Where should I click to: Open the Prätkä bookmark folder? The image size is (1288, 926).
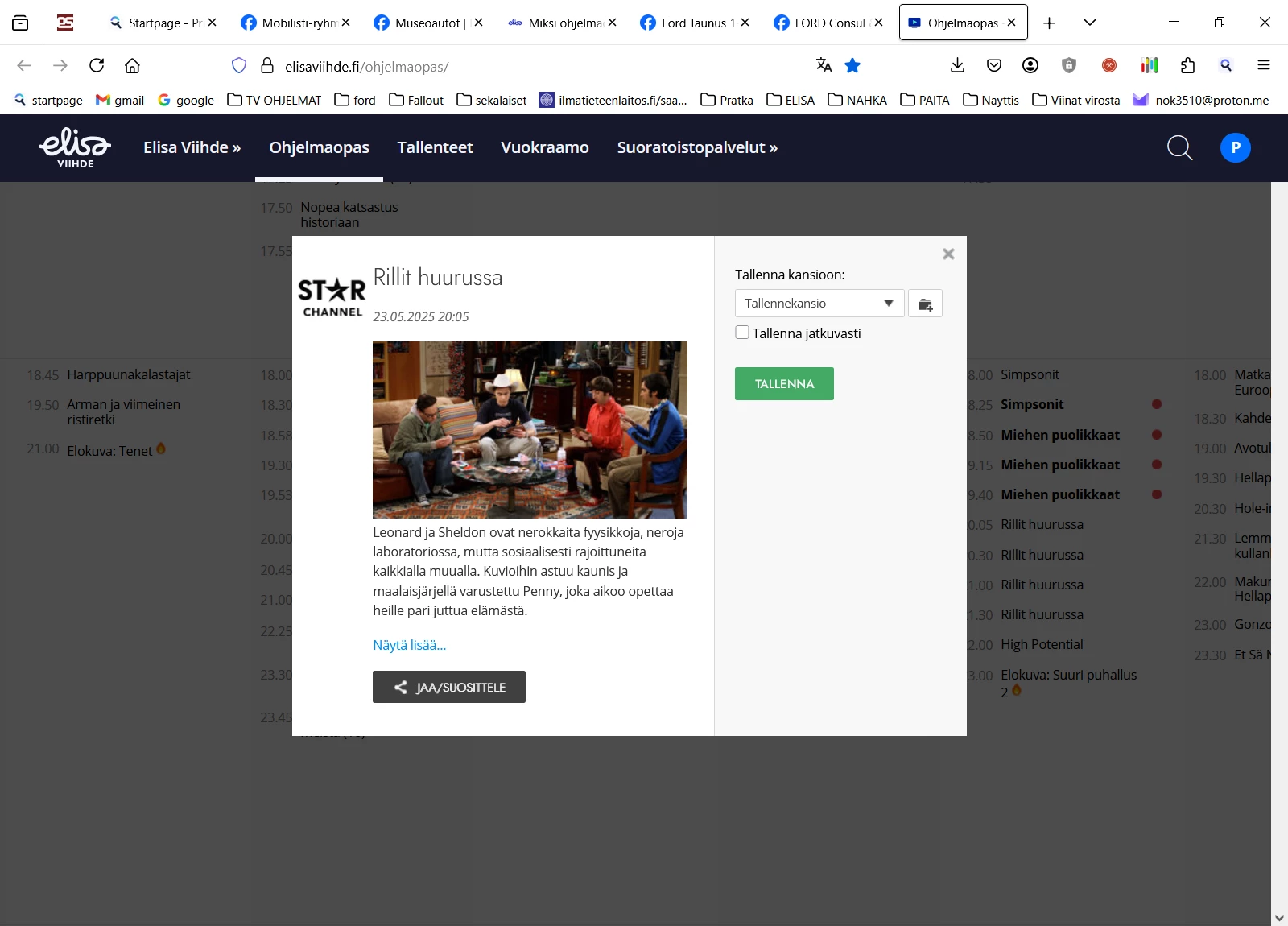[x=727, y=100]
